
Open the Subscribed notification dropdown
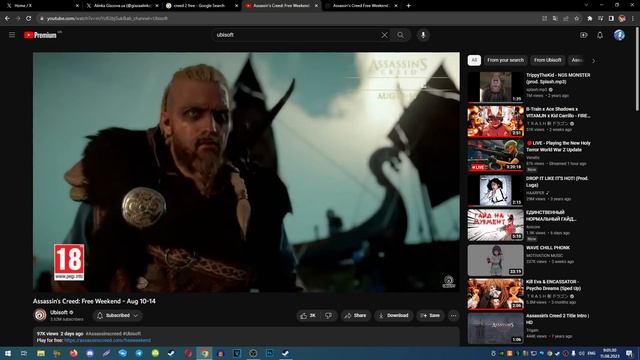coord(118,316)
